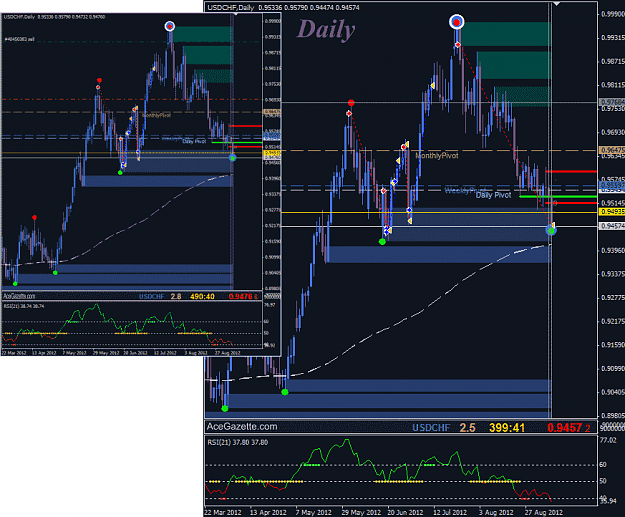Screen dimensions: 625x517
Task: Click the second green supply zone on the large chart
Action: 514,65
